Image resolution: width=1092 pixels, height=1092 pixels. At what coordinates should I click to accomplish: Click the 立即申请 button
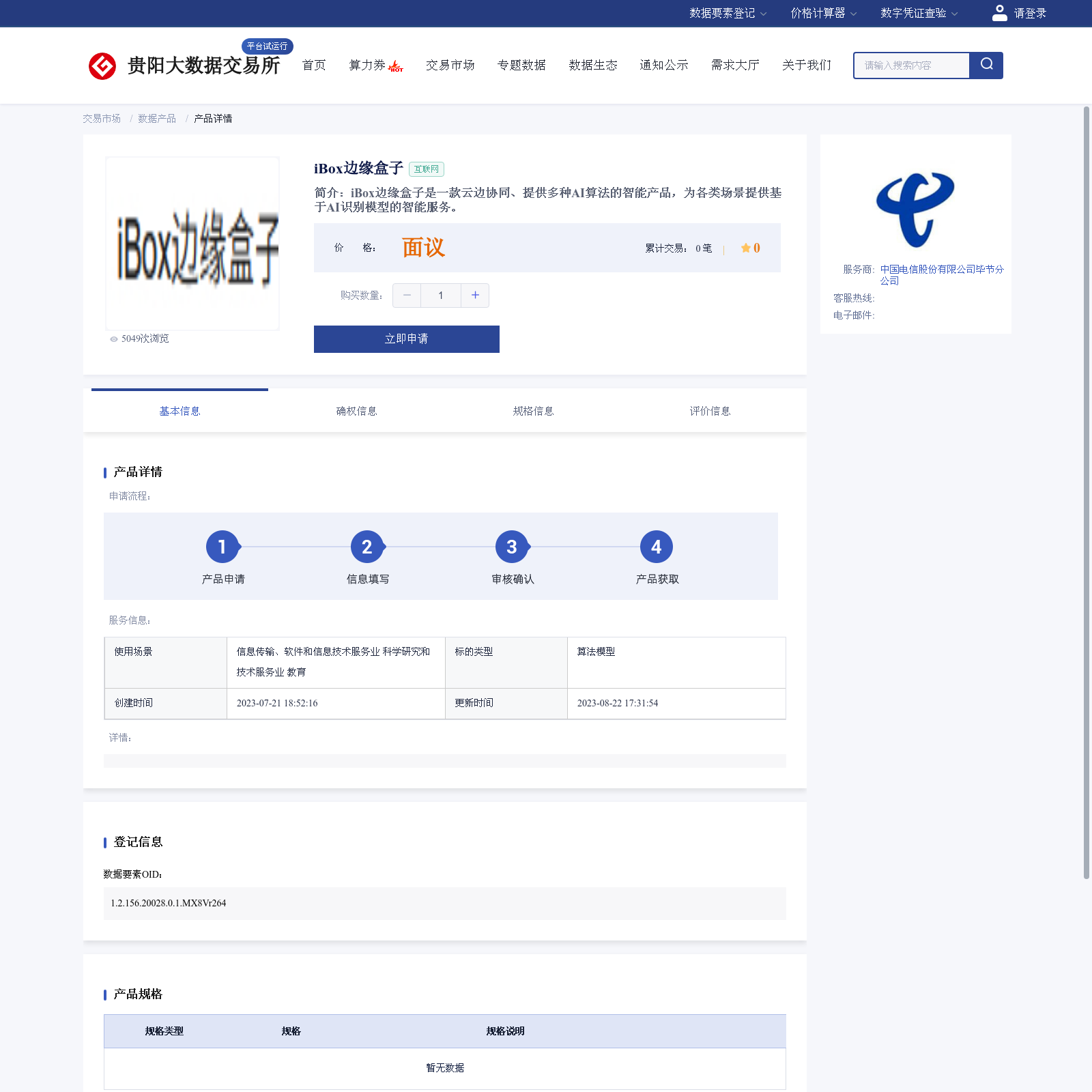(x=407, y=339)
